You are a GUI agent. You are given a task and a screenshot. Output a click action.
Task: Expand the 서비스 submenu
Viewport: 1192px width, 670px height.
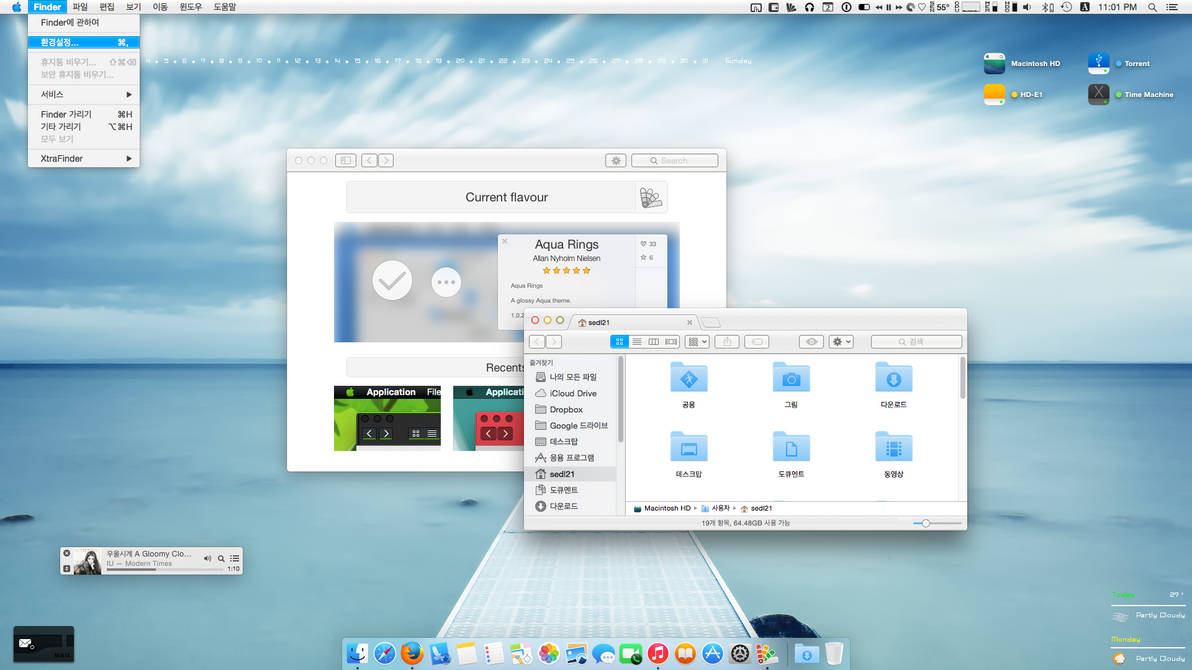(x=84, y=94)
